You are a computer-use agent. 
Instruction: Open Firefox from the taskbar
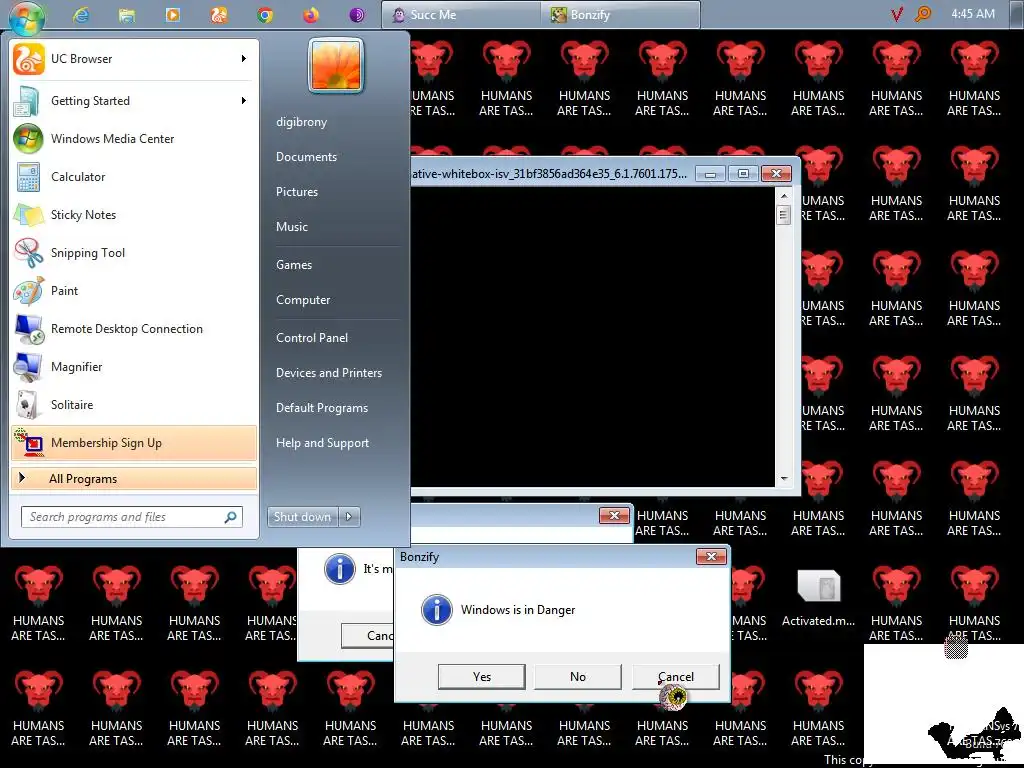pos(311,14)
